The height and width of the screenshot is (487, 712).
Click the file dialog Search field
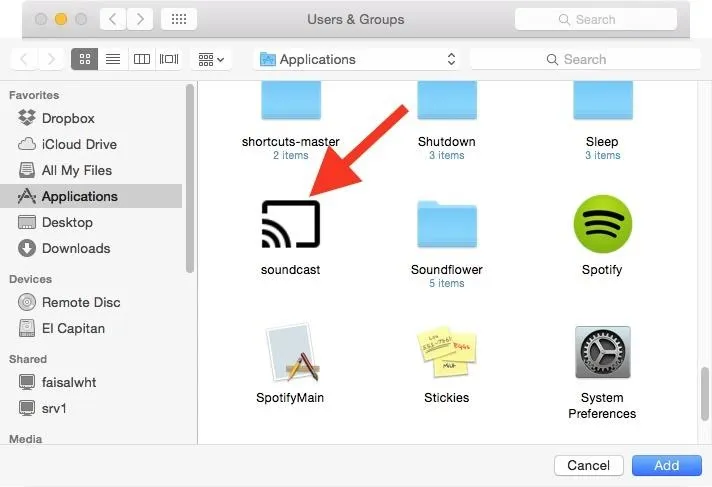pos(585,59)
